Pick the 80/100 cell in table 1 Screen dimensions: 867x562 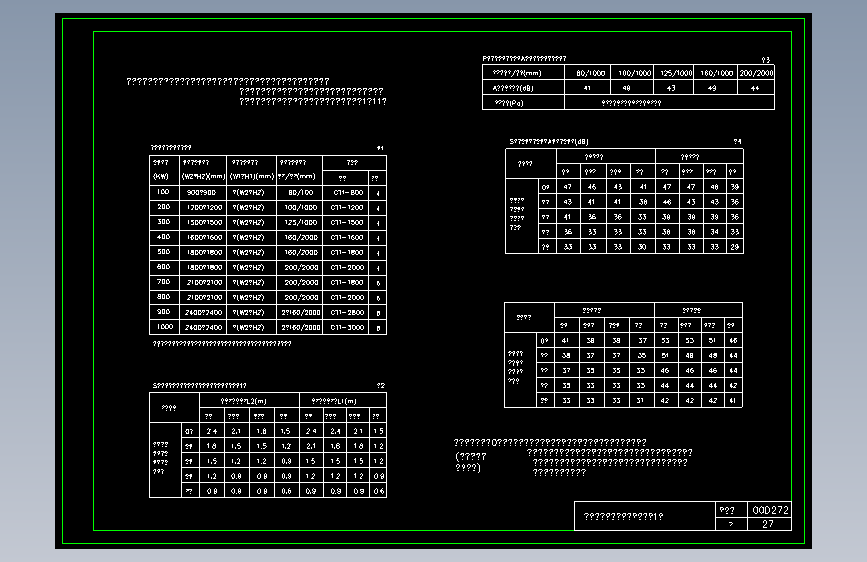(x=301, y=192)
